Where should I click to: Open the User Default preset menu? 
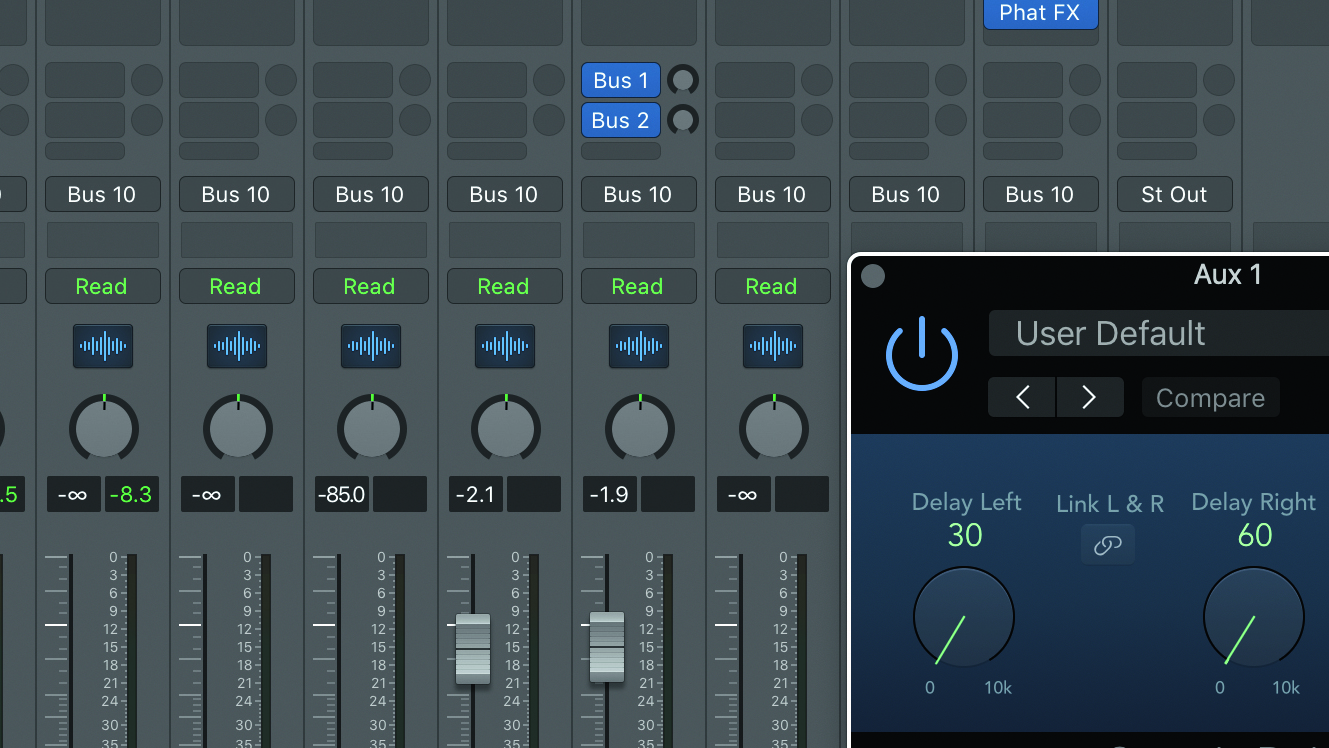click(x=1159, y=333)
